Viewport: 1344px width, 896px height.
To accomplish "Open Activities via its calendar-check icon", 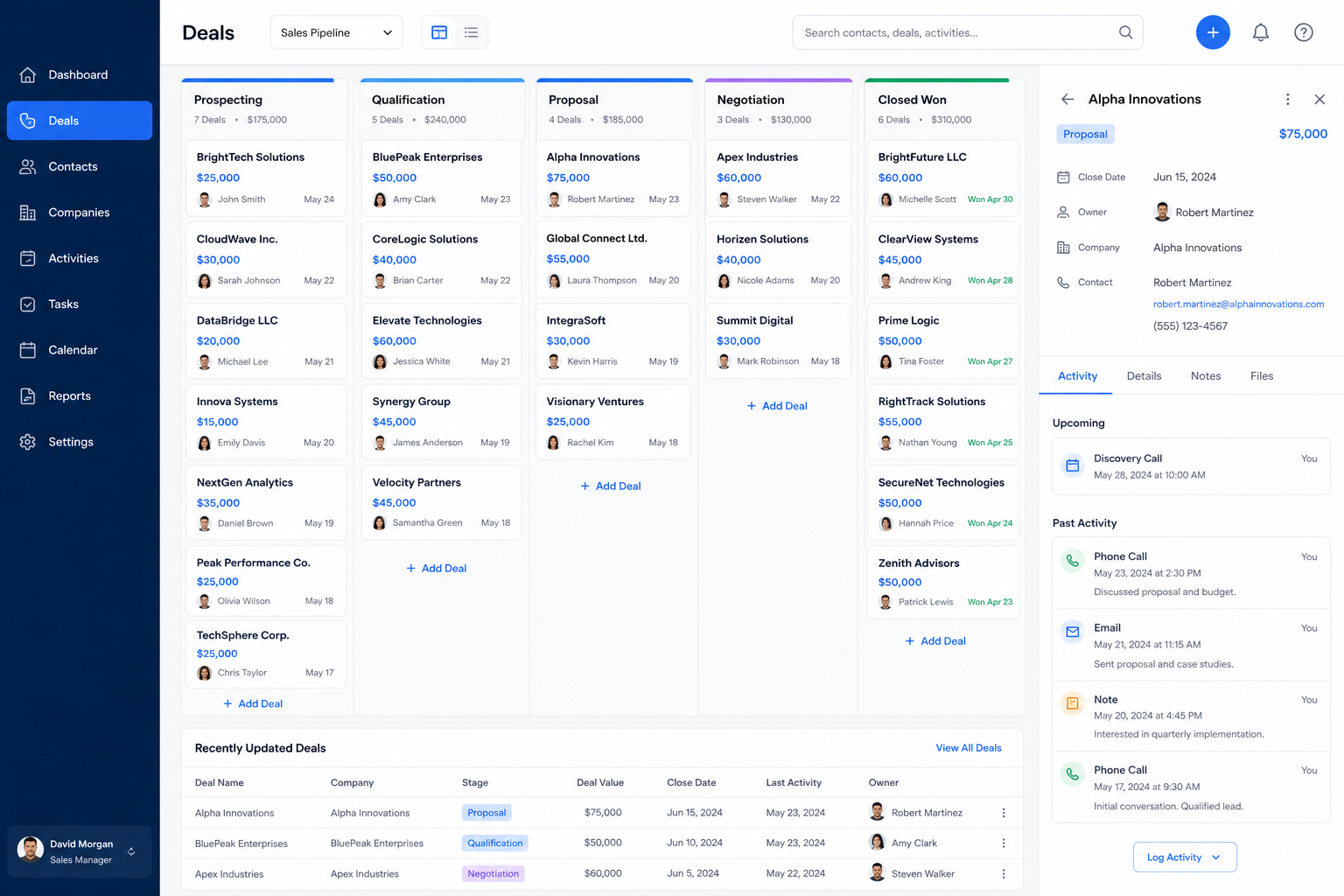I will click(x=28, y=258).
